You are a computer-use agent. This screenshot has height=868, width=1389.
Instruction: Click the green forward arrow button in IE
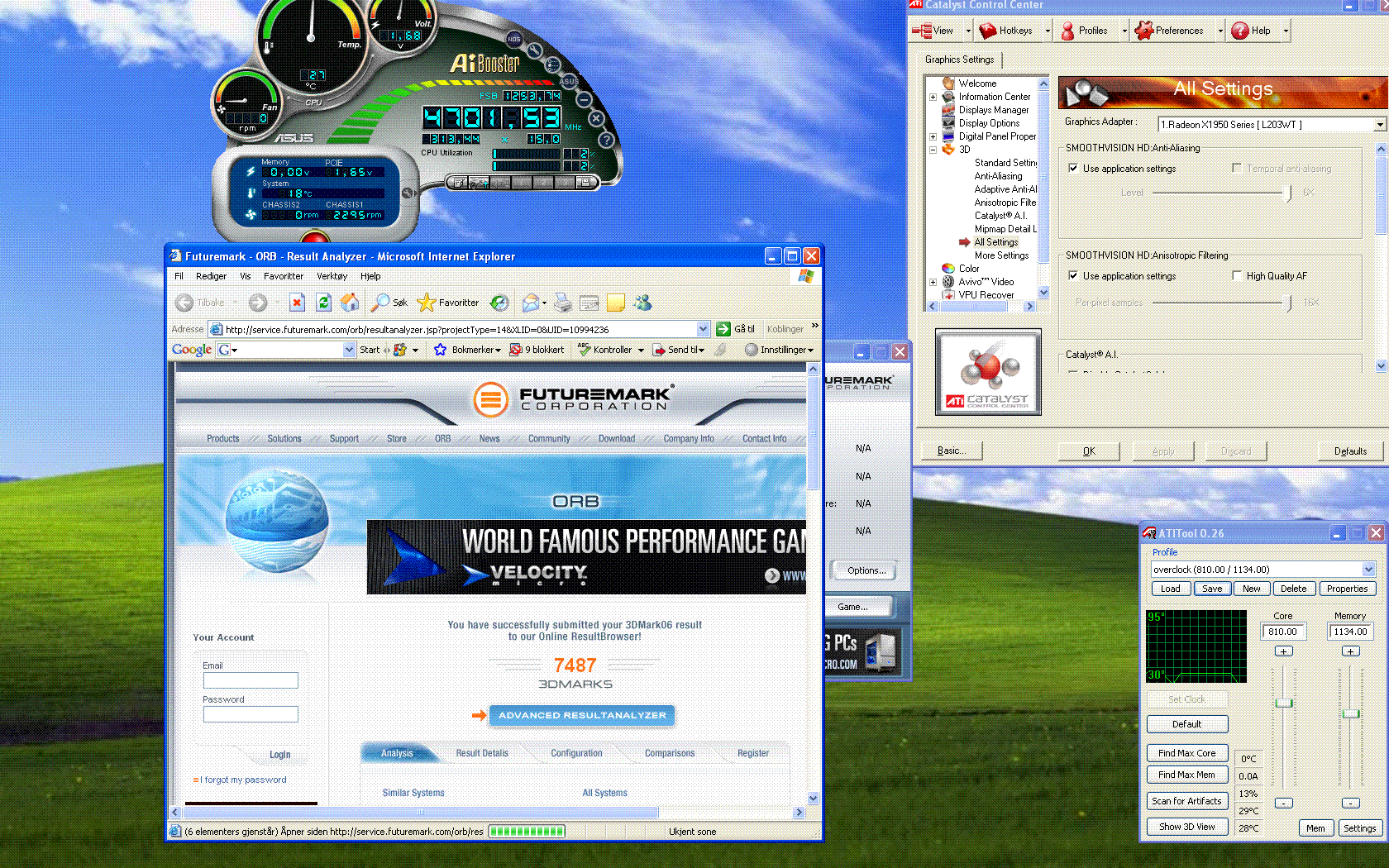258,303
